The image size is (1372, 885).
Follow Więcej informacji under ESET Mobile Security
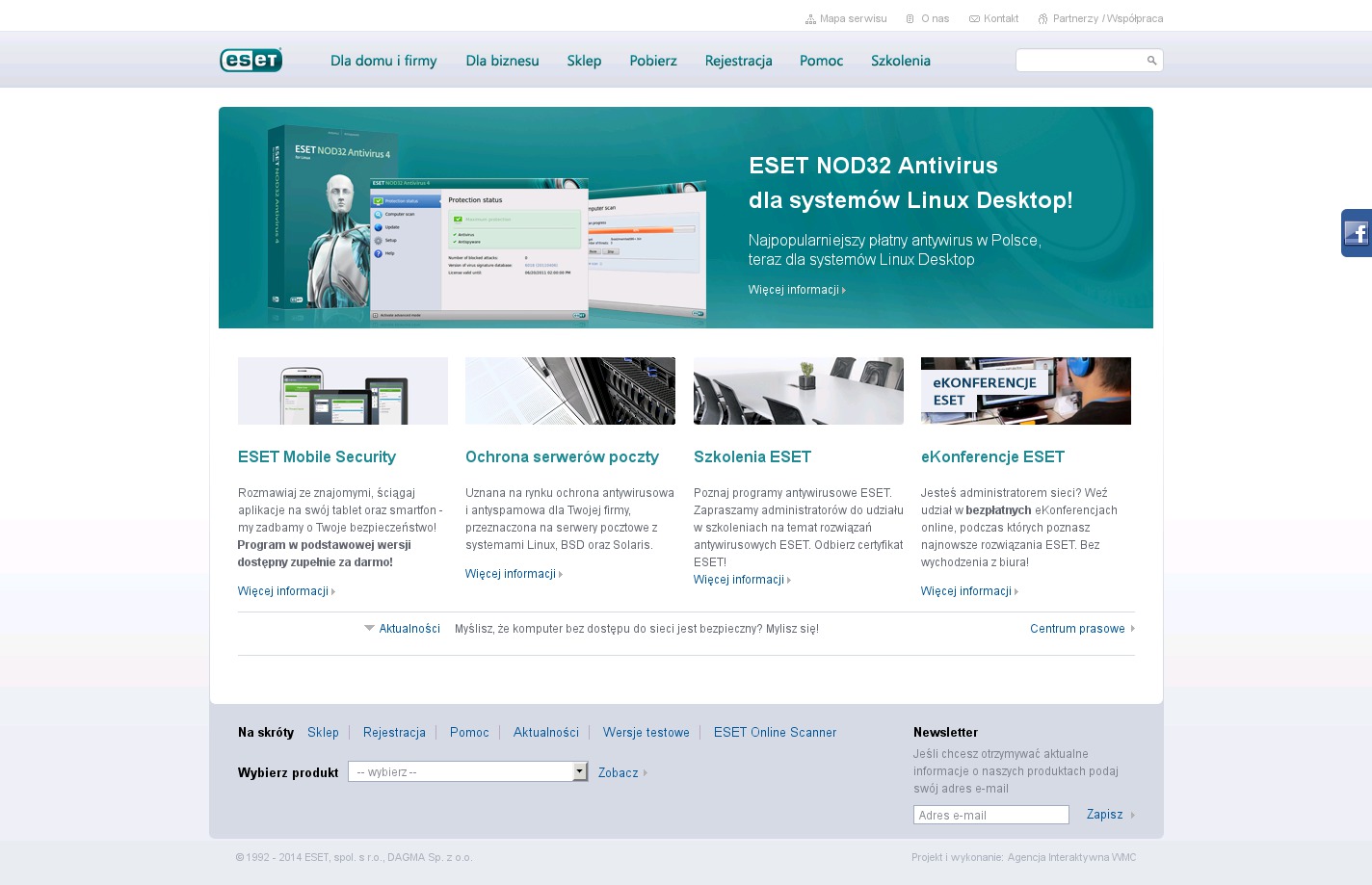coord(283,591)
